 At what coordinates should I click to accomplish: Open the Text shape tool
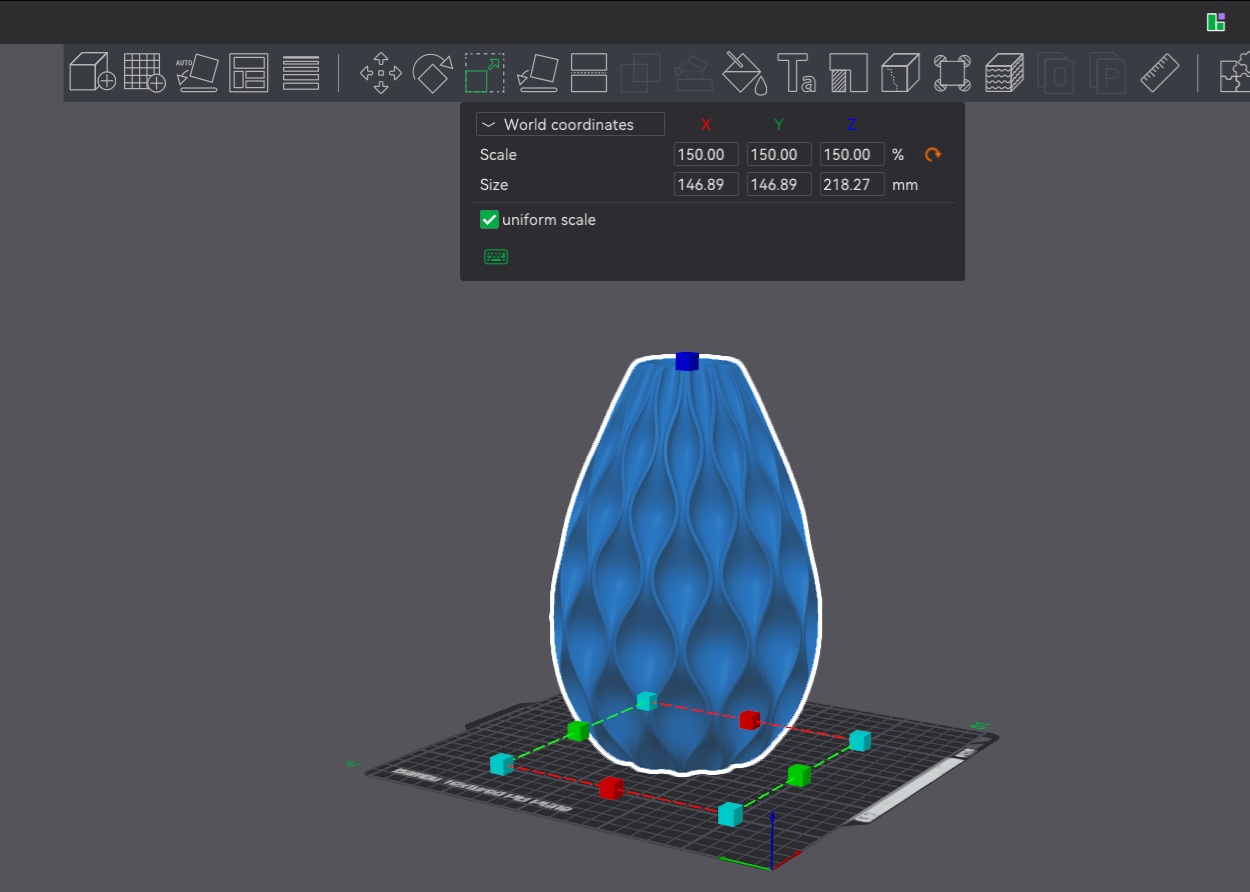click(x=796, y=73)
